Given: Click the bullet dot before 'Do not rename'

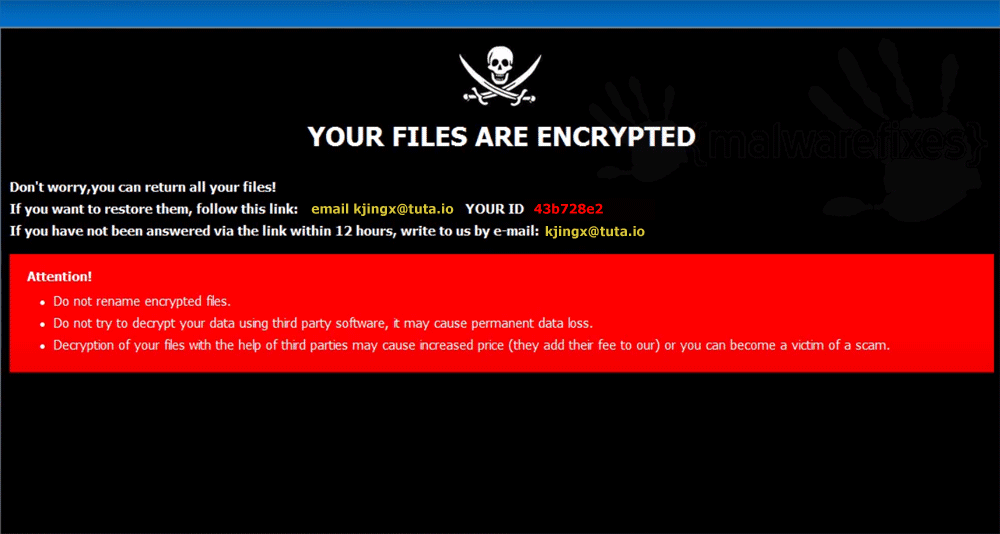Looking at the screenshot, I should pos(43,302).
